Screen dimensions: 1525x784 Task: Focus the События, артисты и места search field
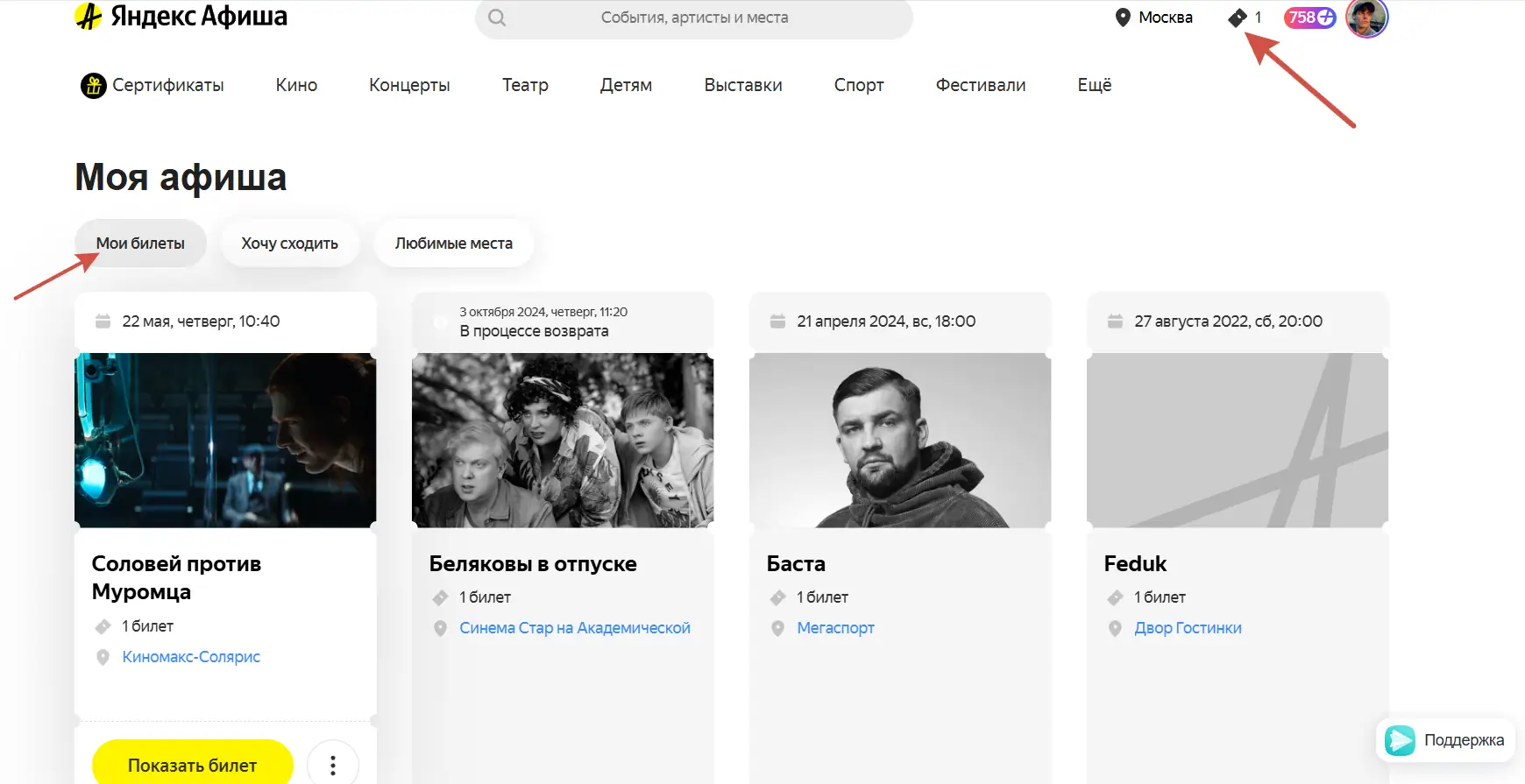tap(694, 18)
